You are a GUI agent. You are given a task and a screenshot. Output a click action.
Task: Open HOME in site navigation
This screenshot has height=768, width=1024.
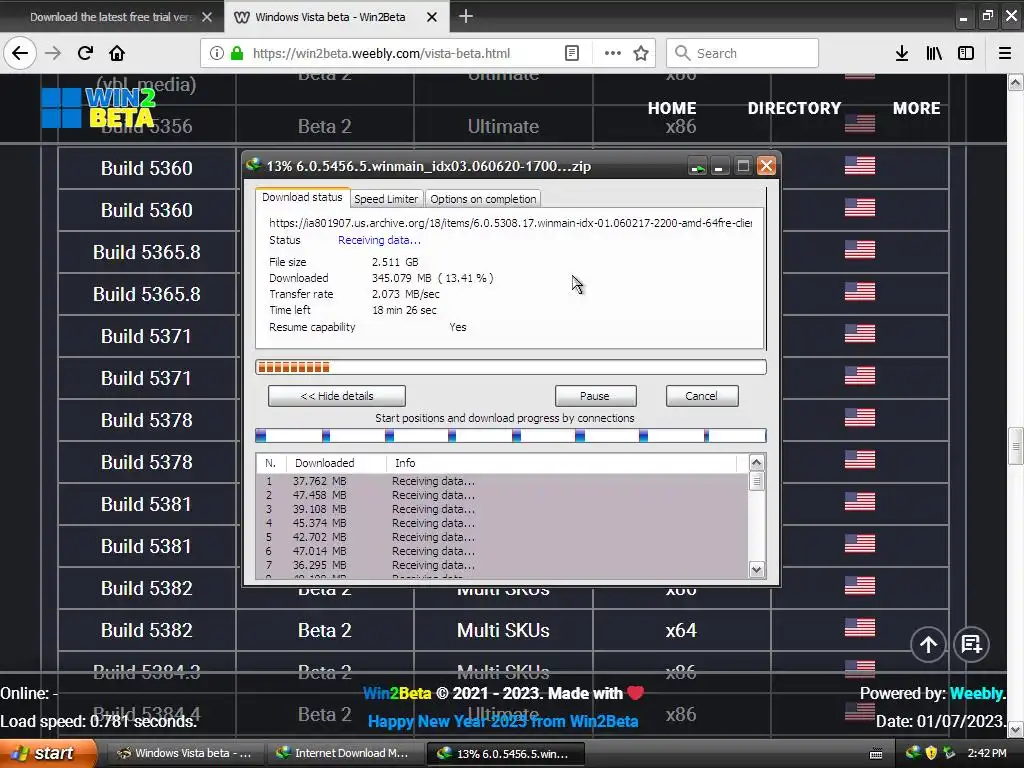point(672,108)
